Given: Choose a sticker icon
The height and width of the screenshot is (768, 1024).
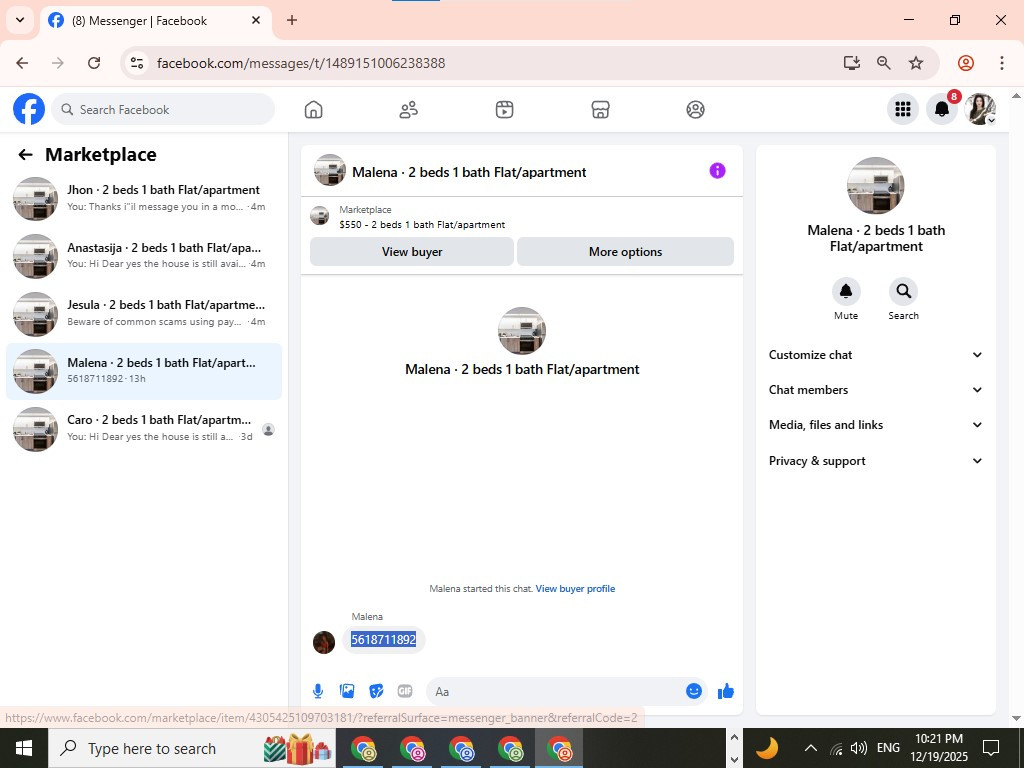Looking at the screenshot, I should pyautogui.click(x=376, y=691).
